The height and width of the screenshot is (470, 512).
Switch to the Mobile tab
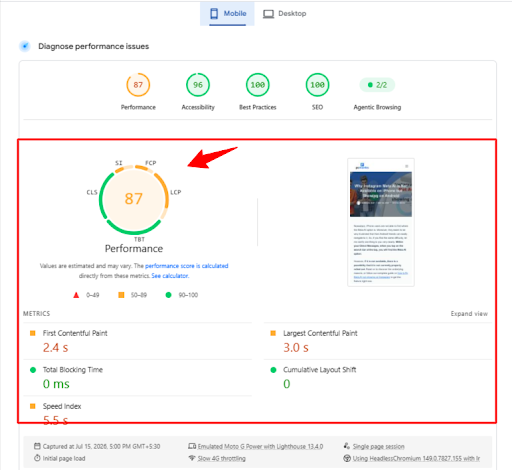[x=227, y=14]
